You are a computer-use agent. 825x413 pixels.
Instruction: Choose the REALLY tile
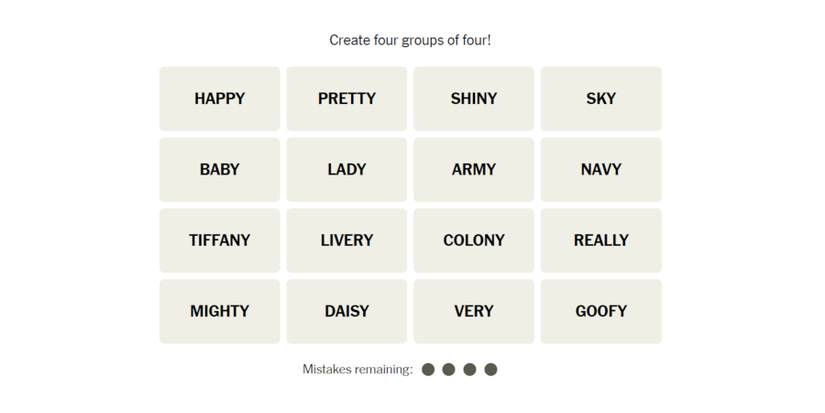[x=600, y=241]
